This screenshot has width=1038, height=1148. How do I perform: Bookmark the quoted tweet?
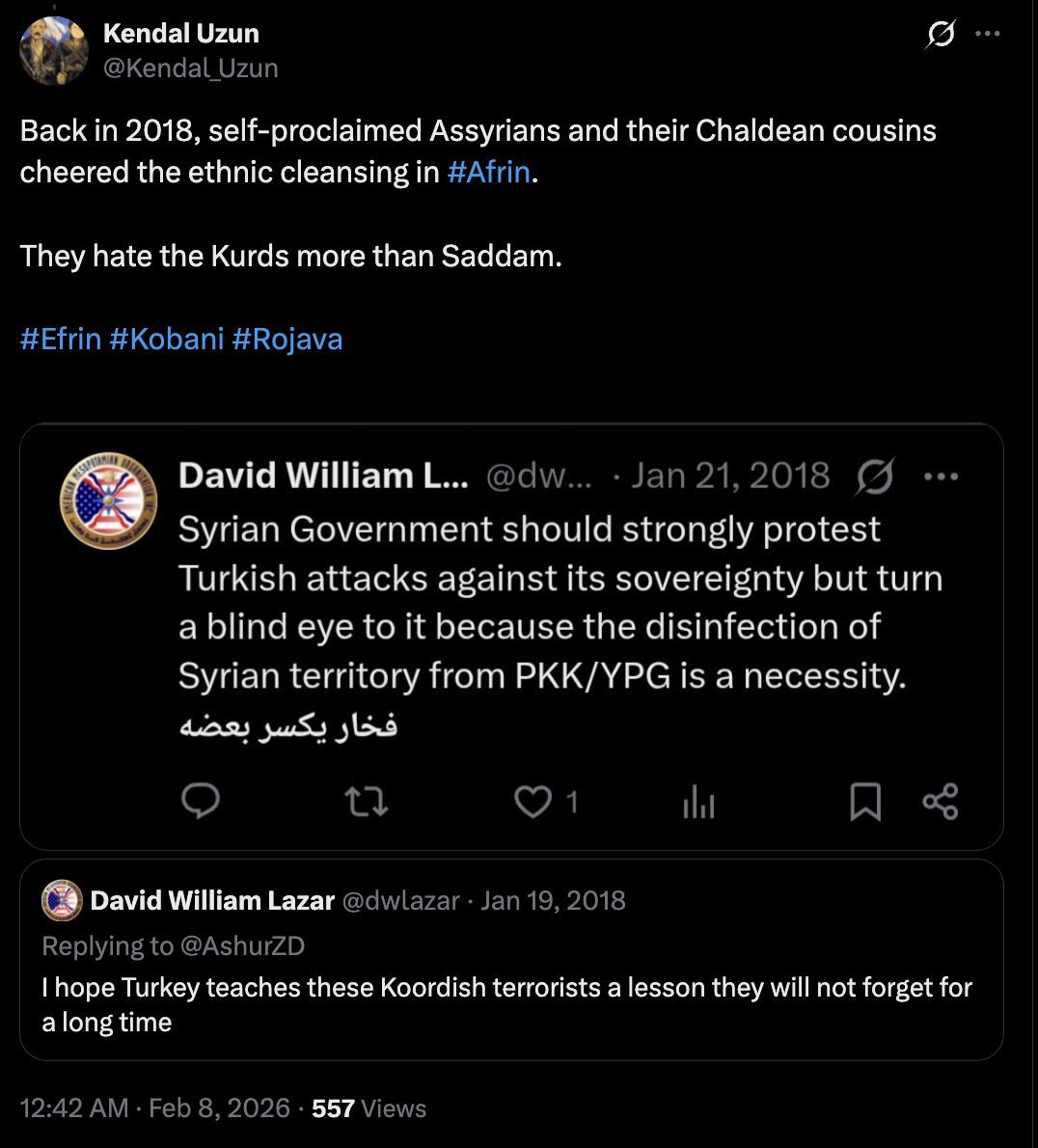[x=865, y=801]
